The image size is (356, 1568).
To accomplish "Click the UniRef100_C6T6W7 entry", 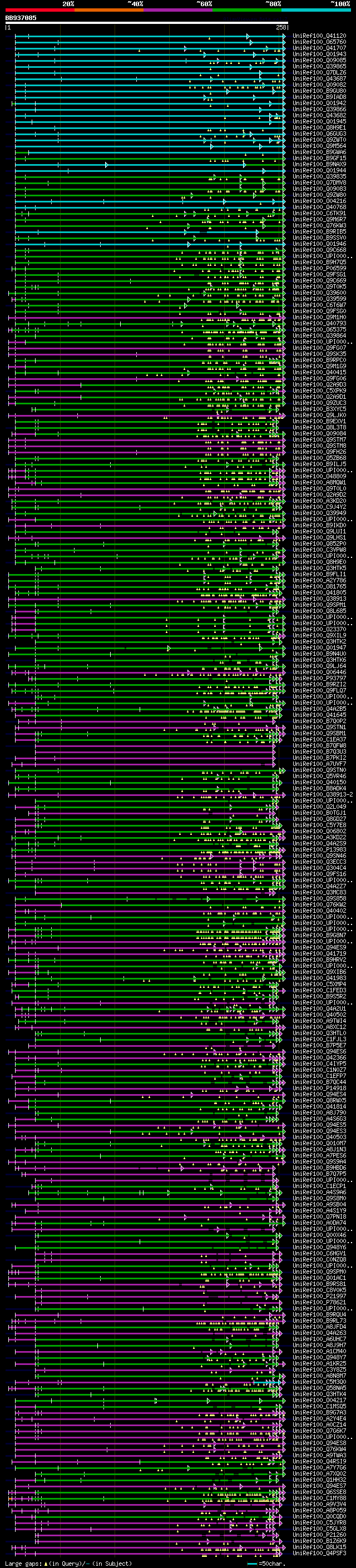I will click(319, 305).
